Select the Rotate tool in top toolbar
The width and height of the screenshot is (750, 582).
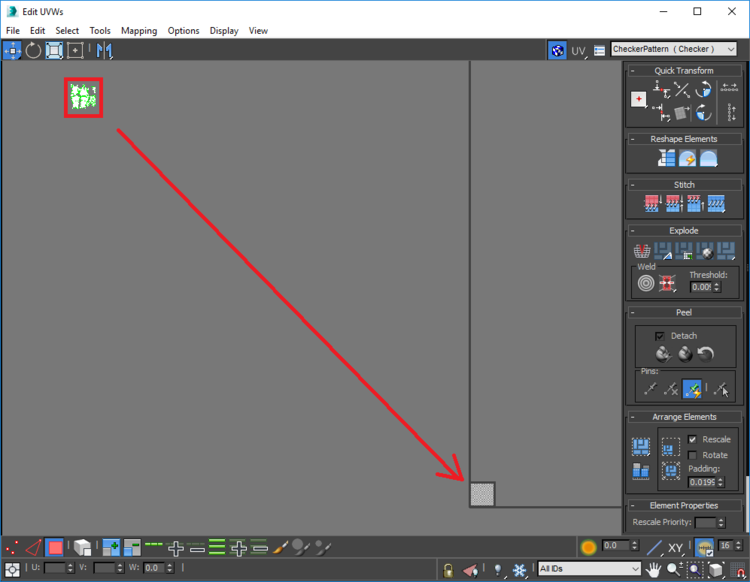(x=33, y=50)
